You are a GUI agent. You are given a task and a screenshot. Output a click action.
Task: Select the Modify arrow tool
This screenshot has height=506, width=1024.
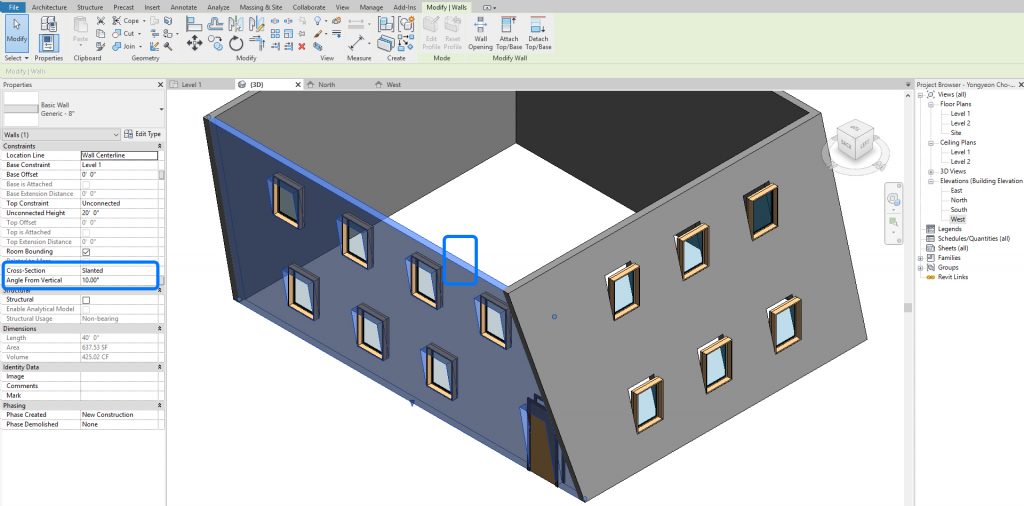[17, 33]
